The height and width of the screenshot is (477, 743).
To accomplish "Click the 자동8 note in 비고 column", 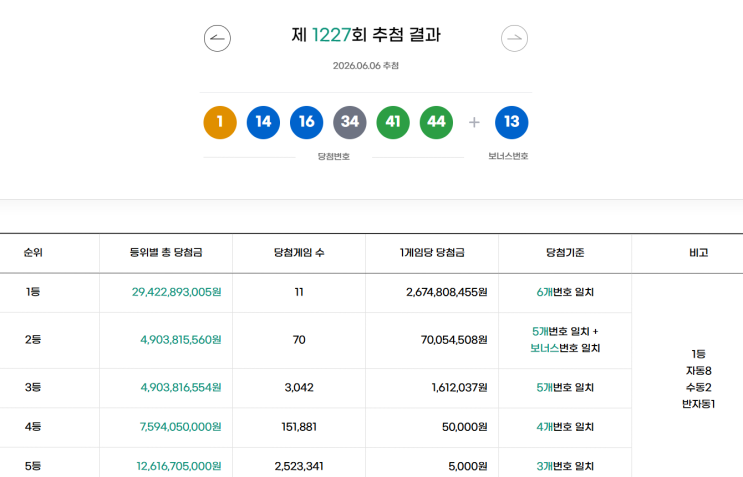I will pos(698,370).
